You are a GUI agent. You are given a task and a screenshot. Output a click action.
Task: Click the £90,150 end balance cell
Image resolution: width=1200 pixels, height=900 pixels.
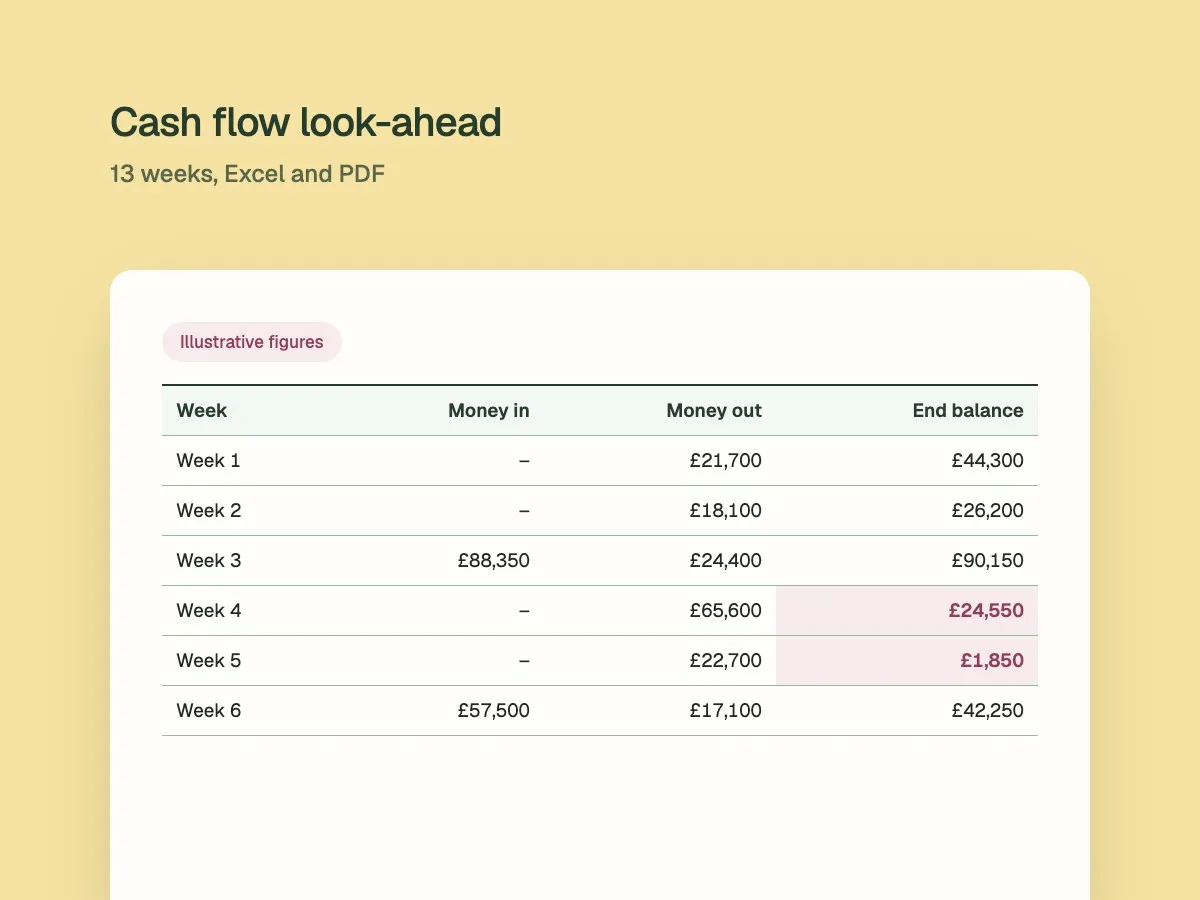coord(988,561)
